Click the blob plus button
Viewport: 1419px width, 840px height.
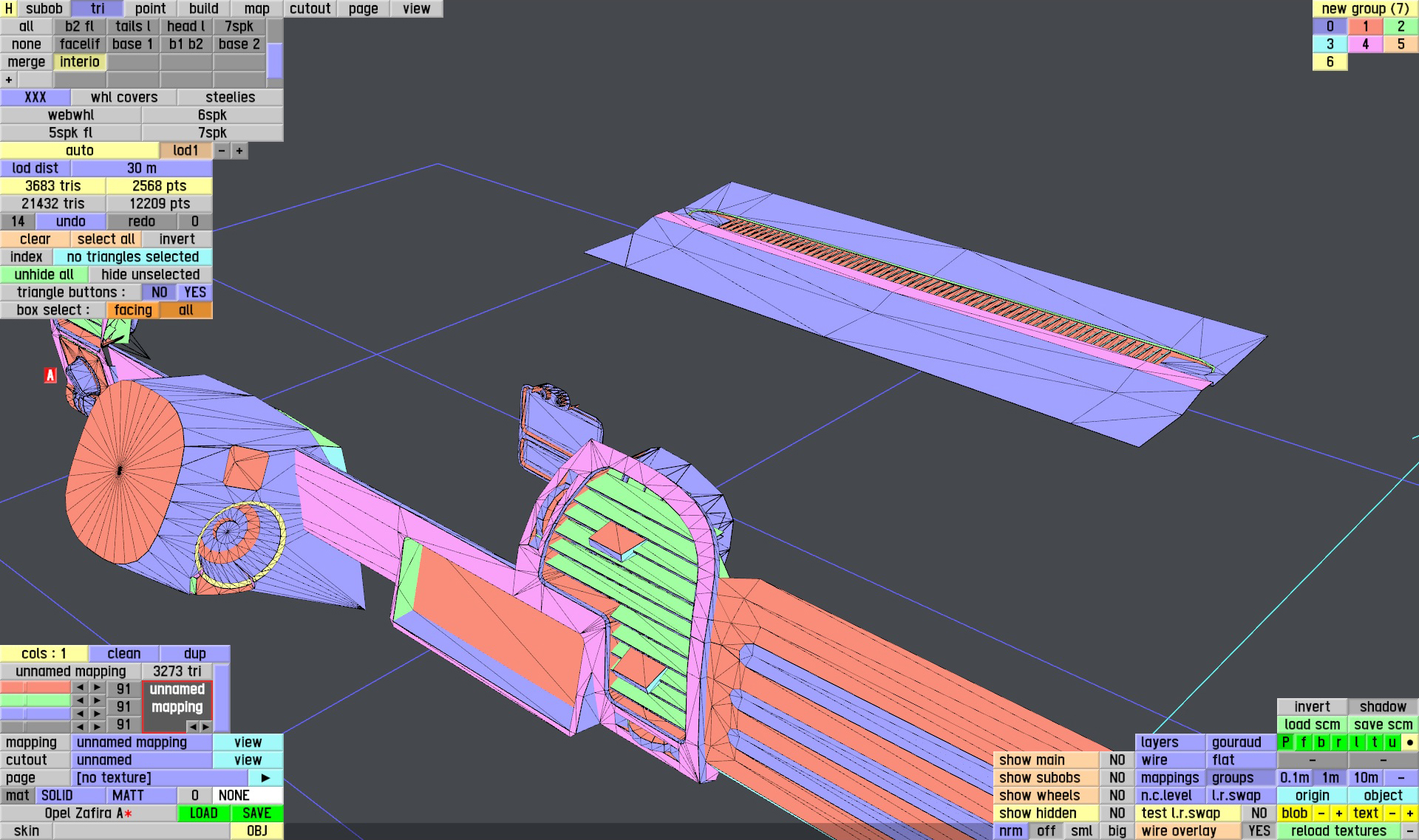point(1338,813)
